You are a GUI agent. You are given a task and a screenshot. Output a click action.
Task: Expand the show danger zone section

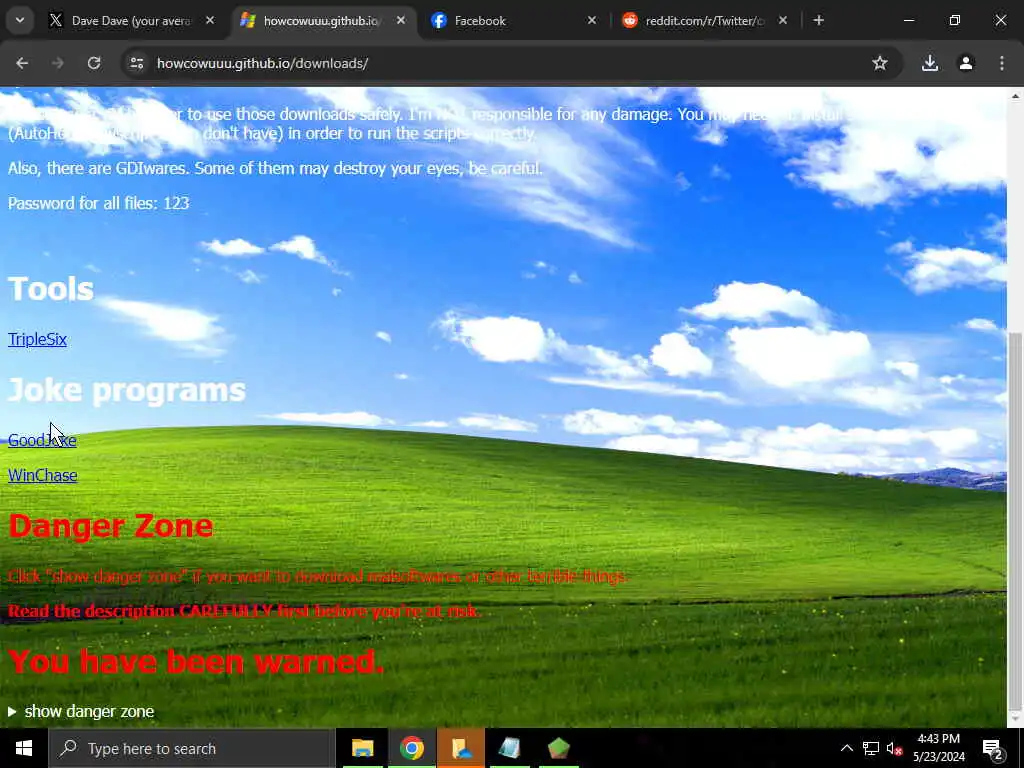[x=82, y=711]
